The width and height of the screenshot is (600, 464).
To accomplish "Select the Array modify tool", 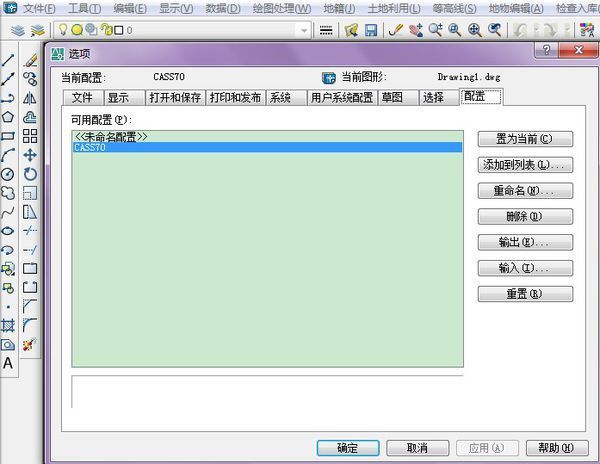I will pyautogui.click(x=30, y=136).
